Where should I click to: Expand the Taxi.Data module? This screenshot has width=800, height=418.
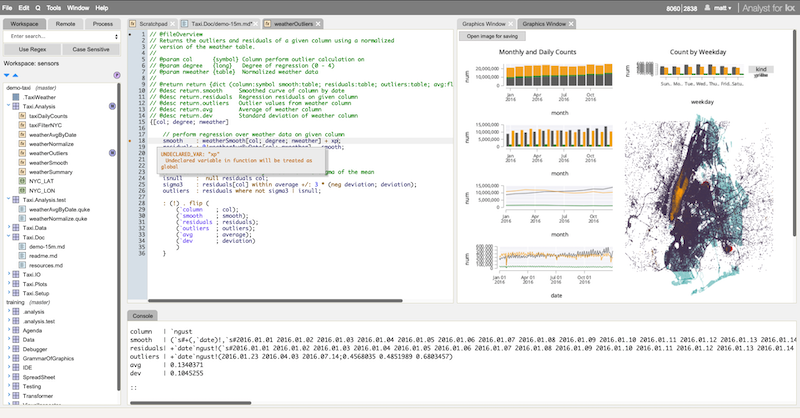pos(9,228)
